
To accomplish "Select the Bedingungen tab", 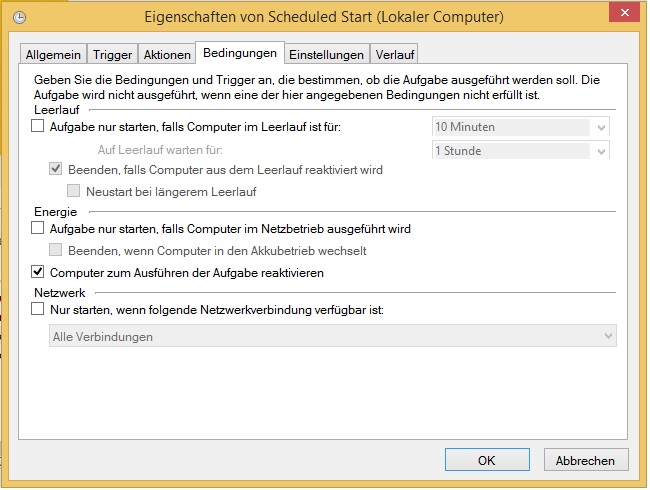I will click(239, 52).
